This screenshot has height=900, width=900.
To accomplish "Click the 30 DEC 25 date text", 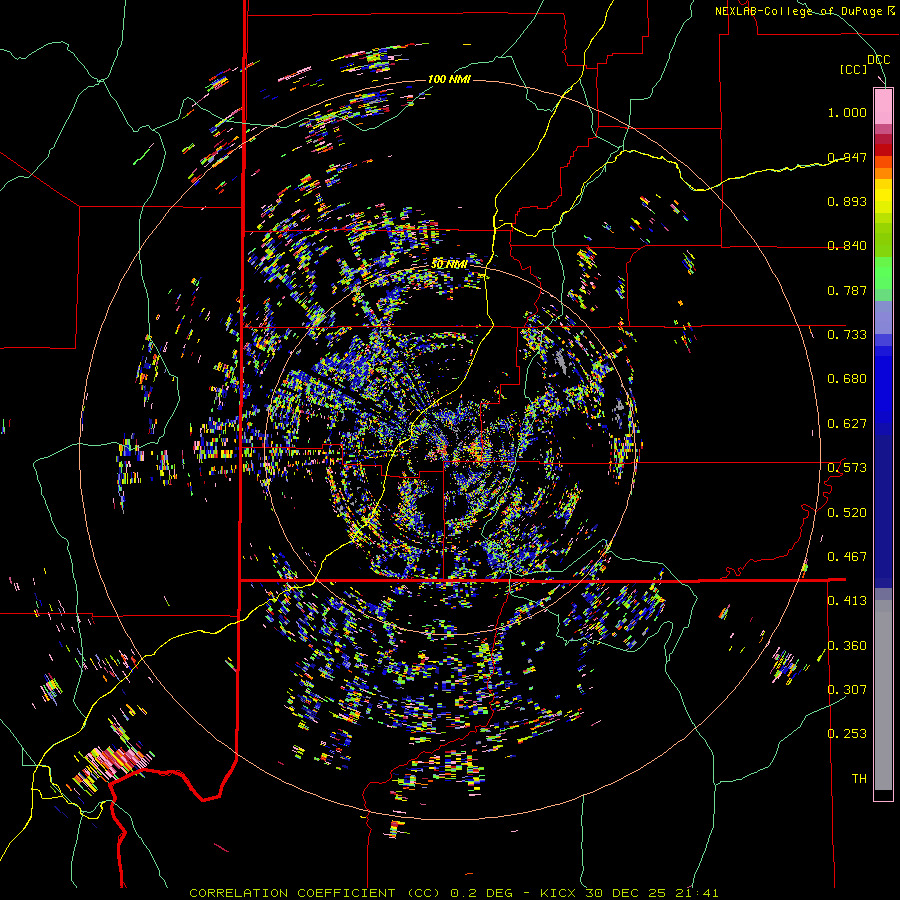I will coord(626,893).
